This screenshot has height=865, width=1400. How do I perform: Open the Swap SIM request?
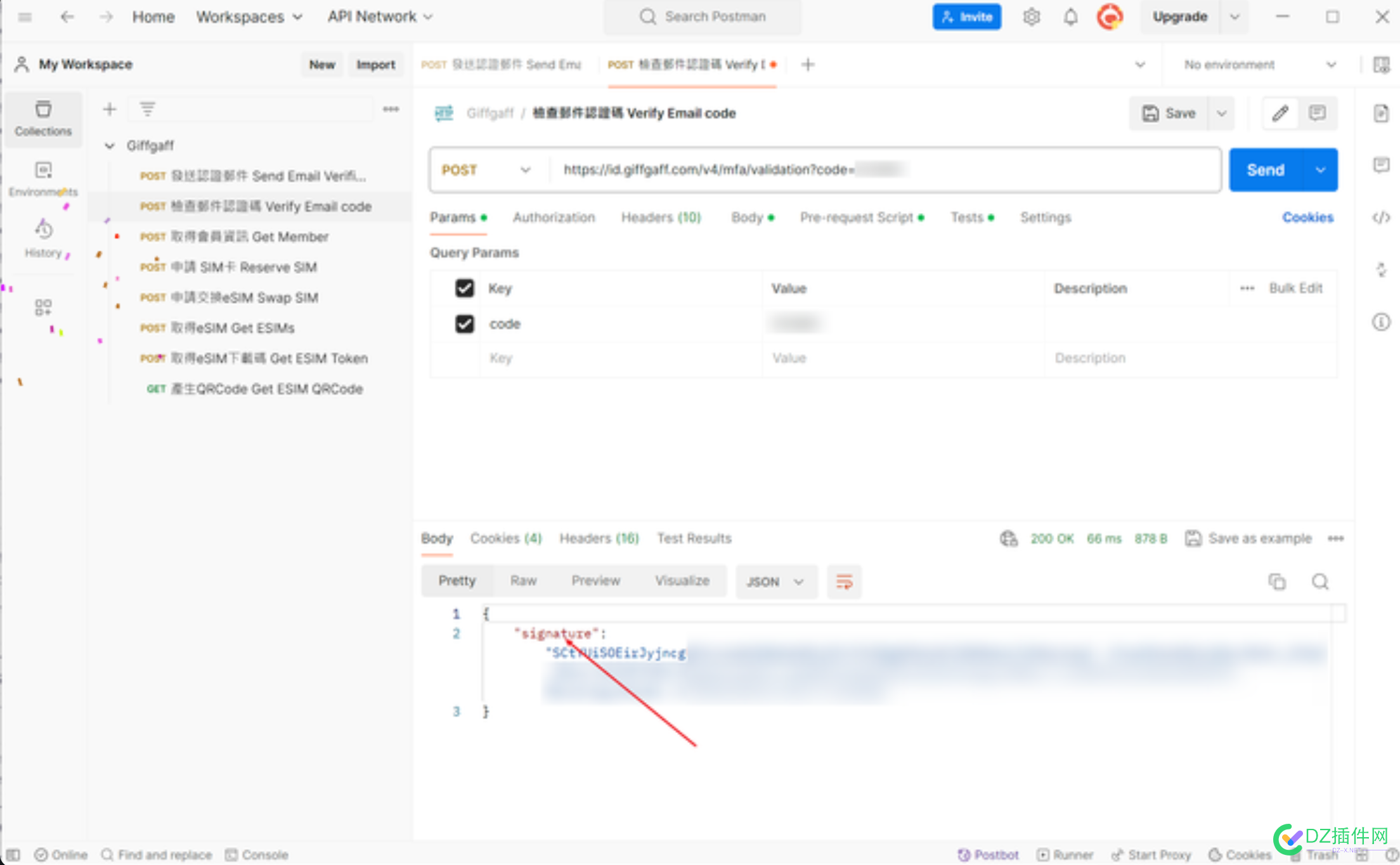250,298
